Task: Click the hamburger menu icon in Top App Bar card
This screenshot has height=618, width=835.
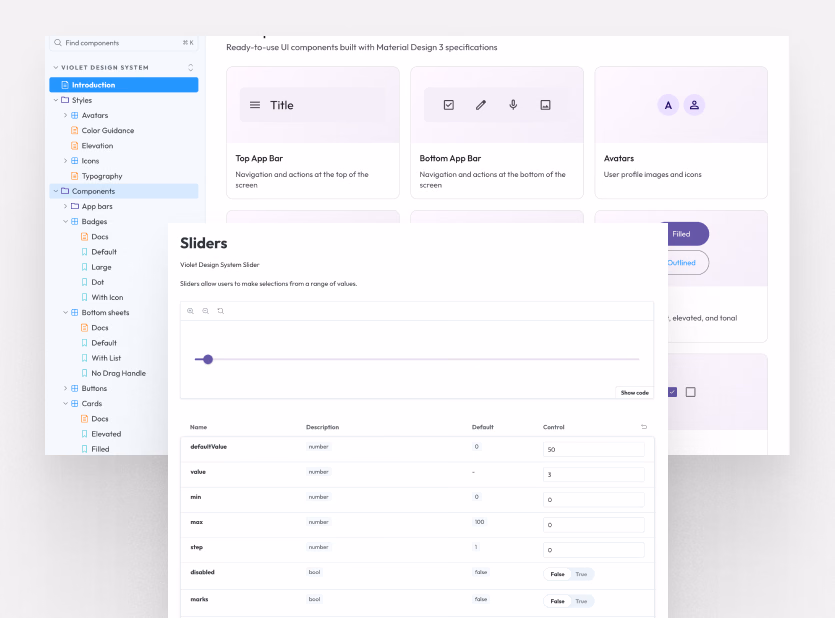Action: [x=255, y=105]
